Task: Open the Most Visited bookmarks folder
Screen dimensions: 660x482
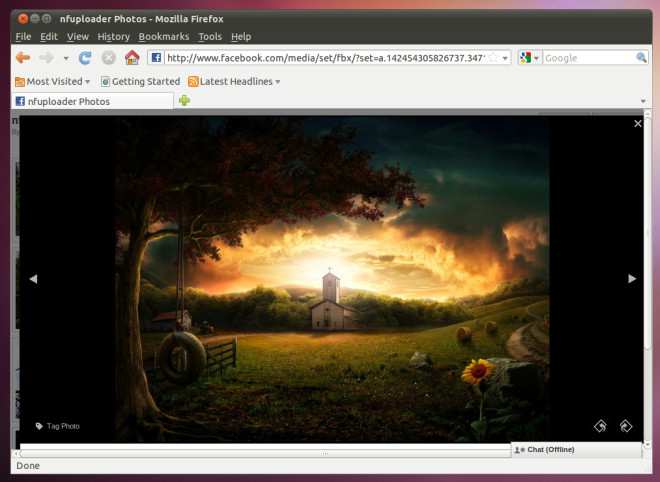Action: click(x=53, y=81)
